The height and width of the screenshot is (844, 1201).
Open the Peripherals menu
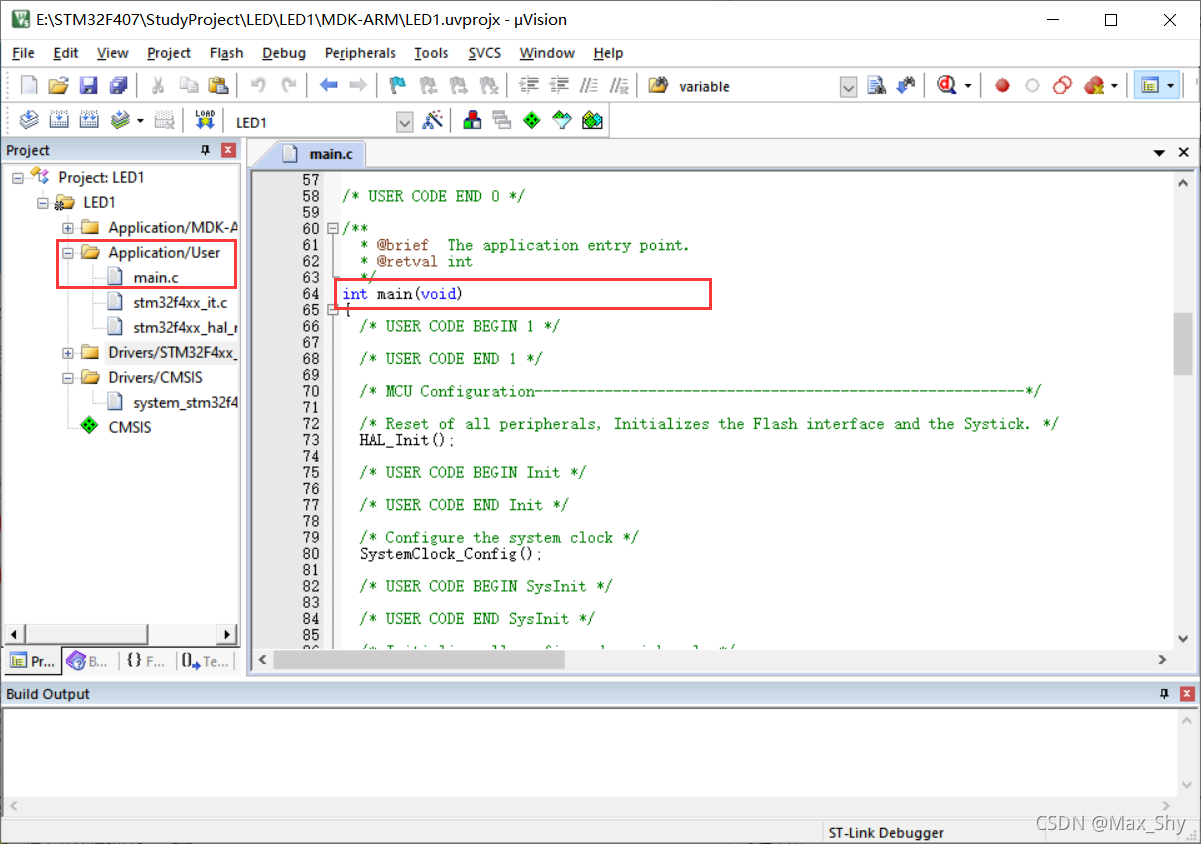360,53
